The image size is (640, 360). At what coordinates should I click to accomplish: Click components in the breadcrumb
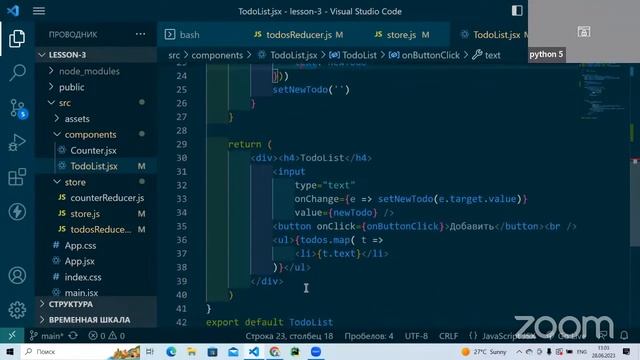[217, 55]
